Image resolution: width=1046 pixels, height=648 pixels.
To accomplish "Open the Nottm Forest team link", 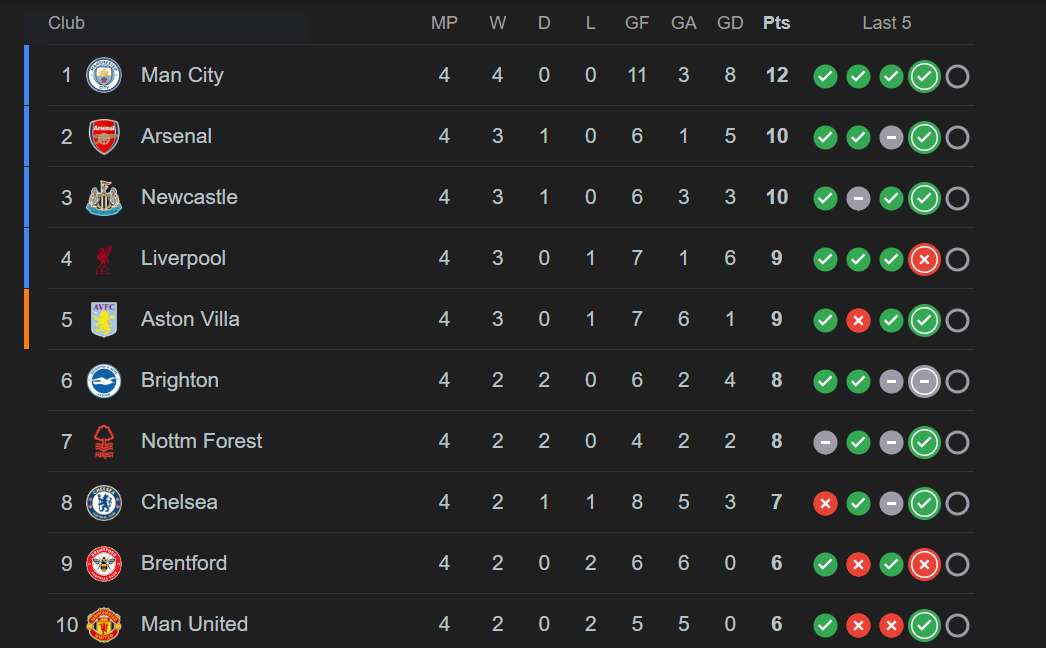I will [x=201, y=441].
